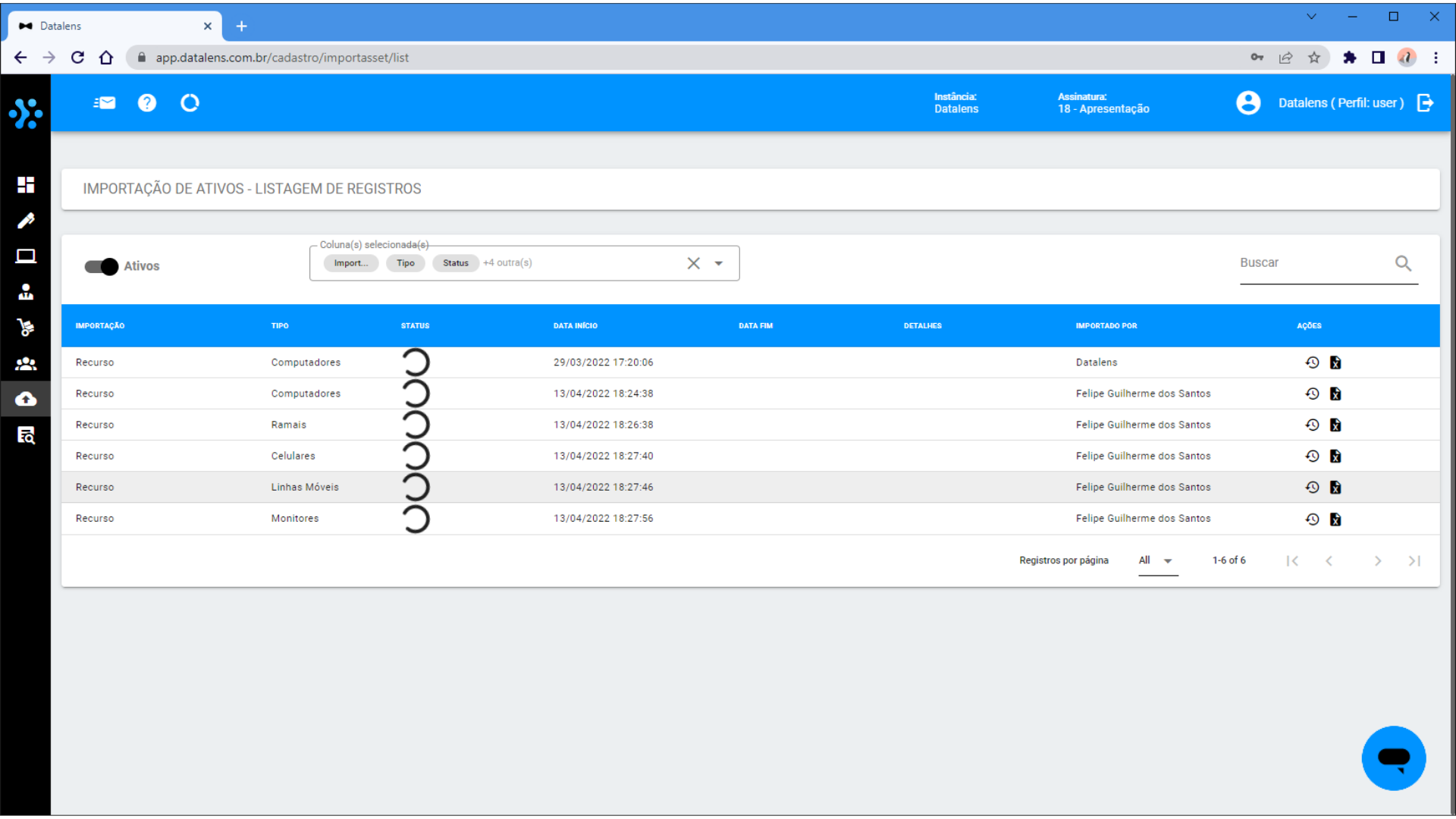Clear selected columns with the X button
Image resolution: width=1456 pixels, height=819 pixels.
[x=693, y=263]
